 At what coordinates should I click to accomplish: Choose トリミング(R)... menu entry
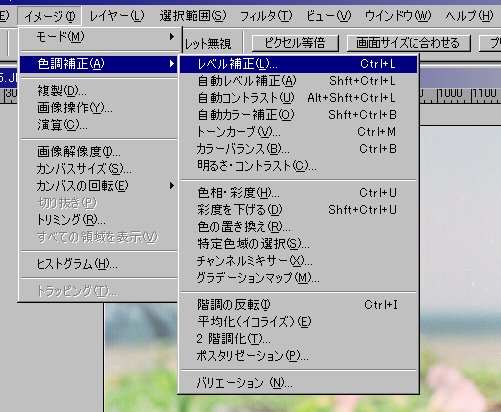pos(99,220)
